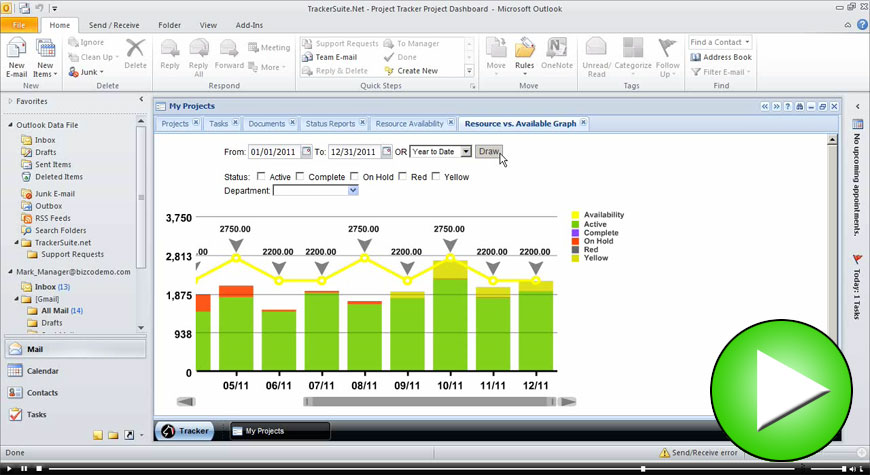Viewport: 870px width, 475px height.
Task: Click the On Hold orange legend swatch
Action: pyautogui.click(x=575, y=241)
